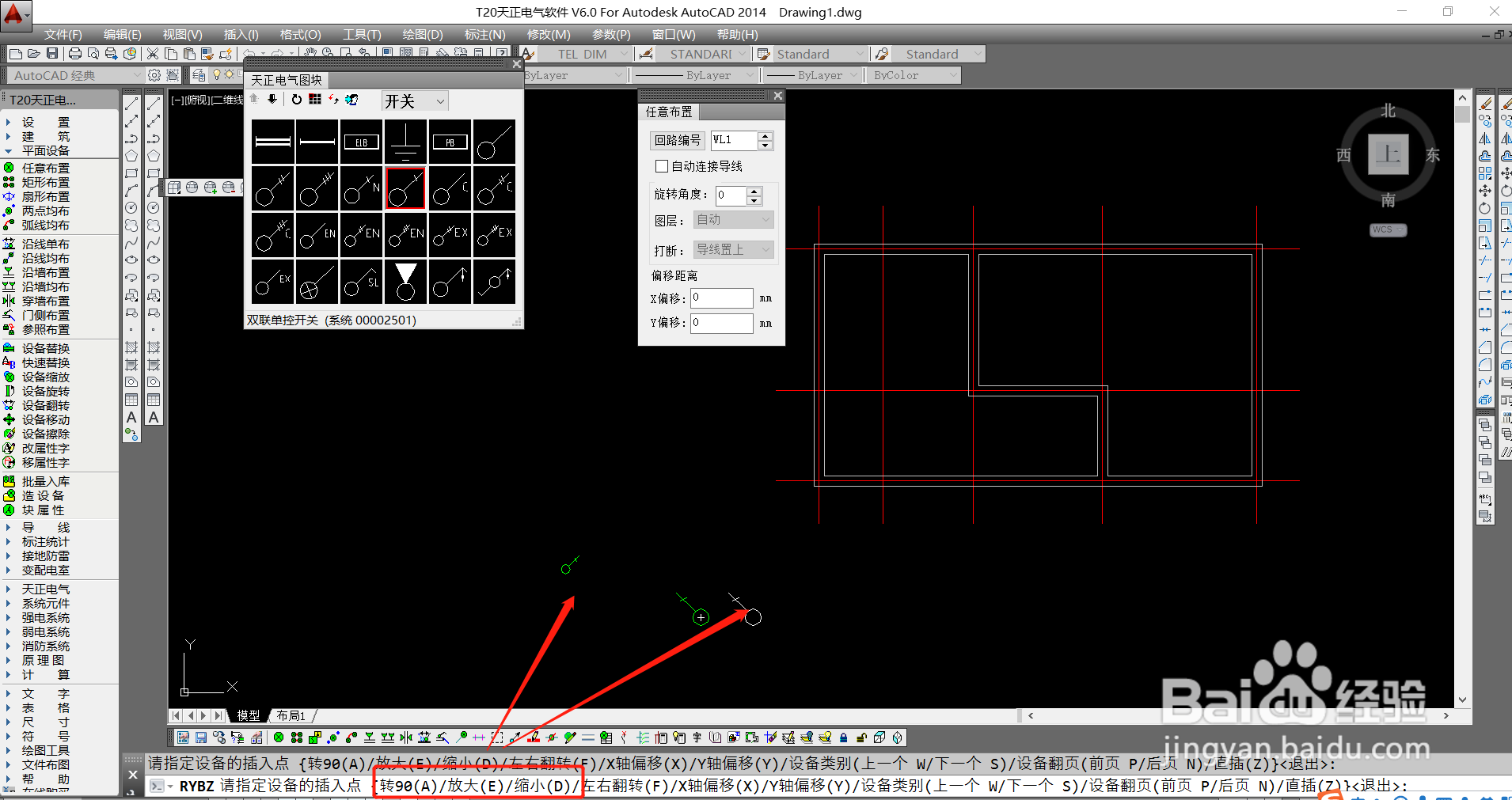Select the highlighted double-gang switch symbol
1512x800 pixels.
coord(405,188)
